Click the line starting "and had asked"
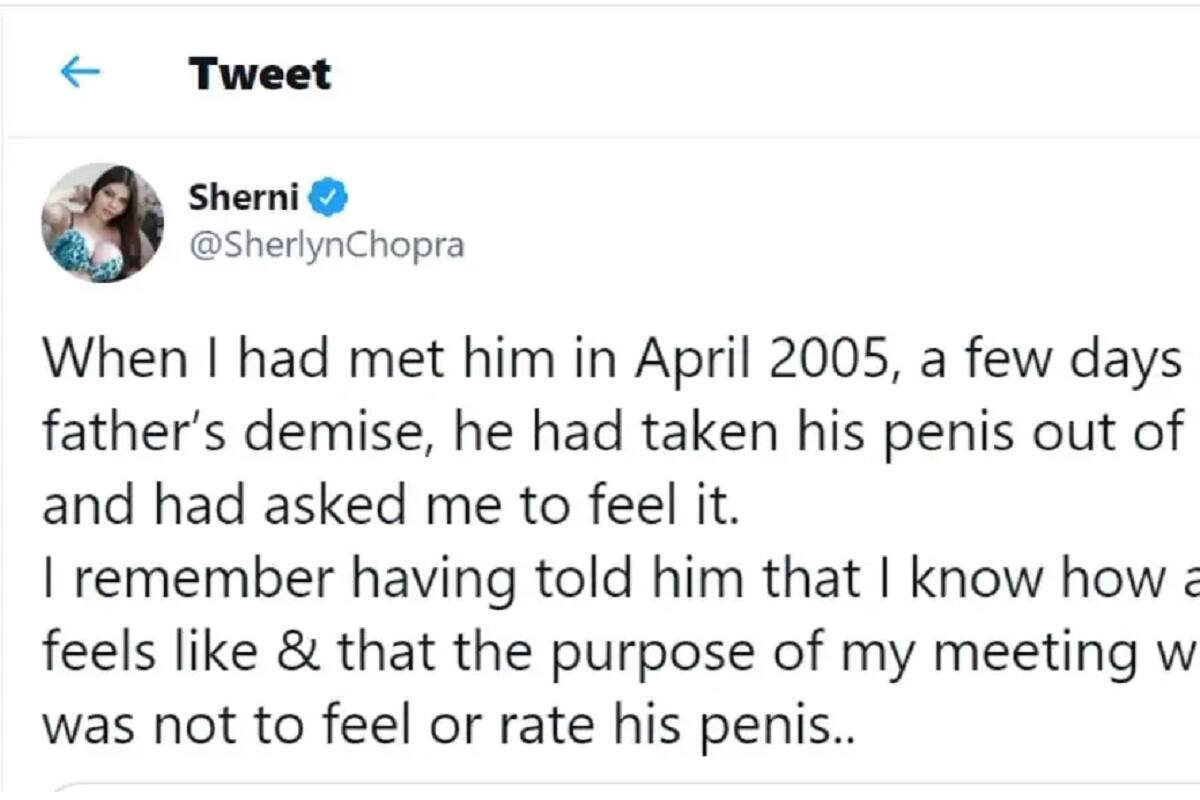 (x=390, y=507)
